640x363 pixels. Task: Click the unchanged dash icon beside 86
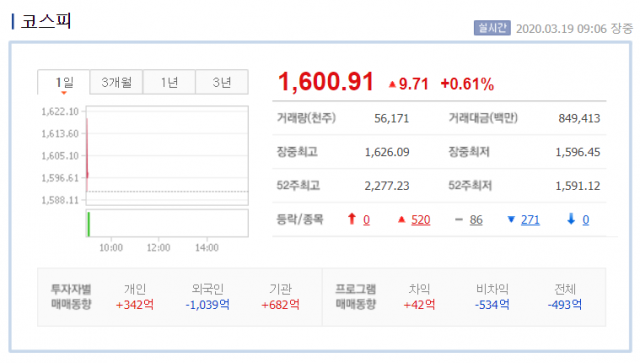tap(459, 220)
